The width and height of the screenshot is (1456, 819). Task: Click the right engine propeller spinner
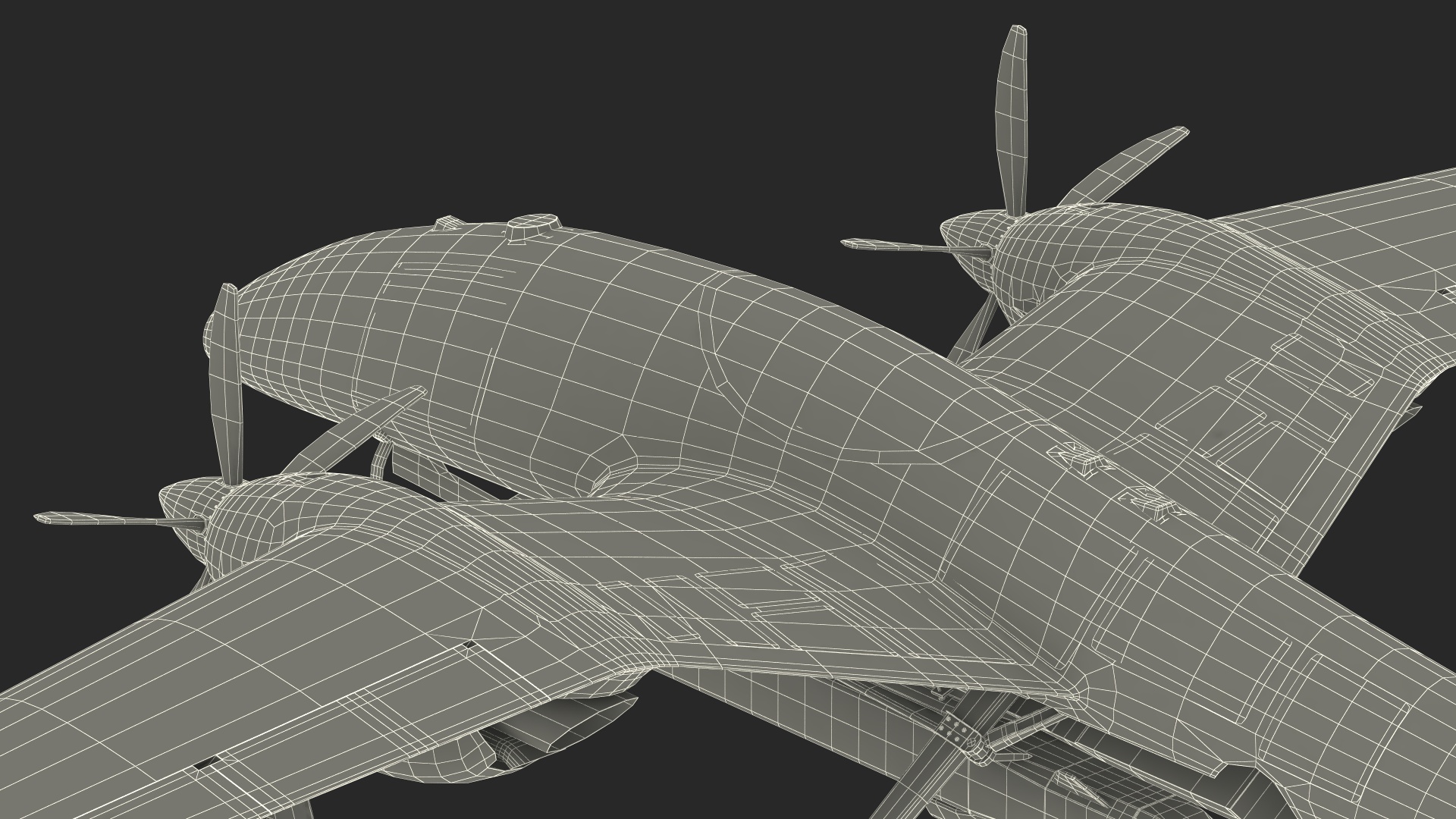(x=969, y=230)
